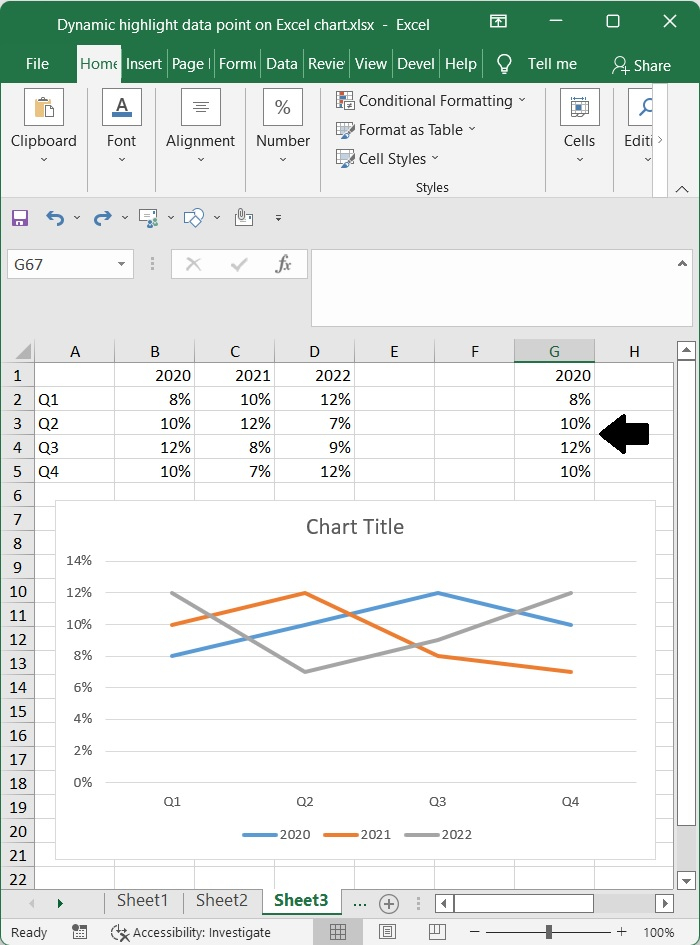The image size is (700, 945).
Task: Click the zoom in plus button
Action: (x=622, y=932)
